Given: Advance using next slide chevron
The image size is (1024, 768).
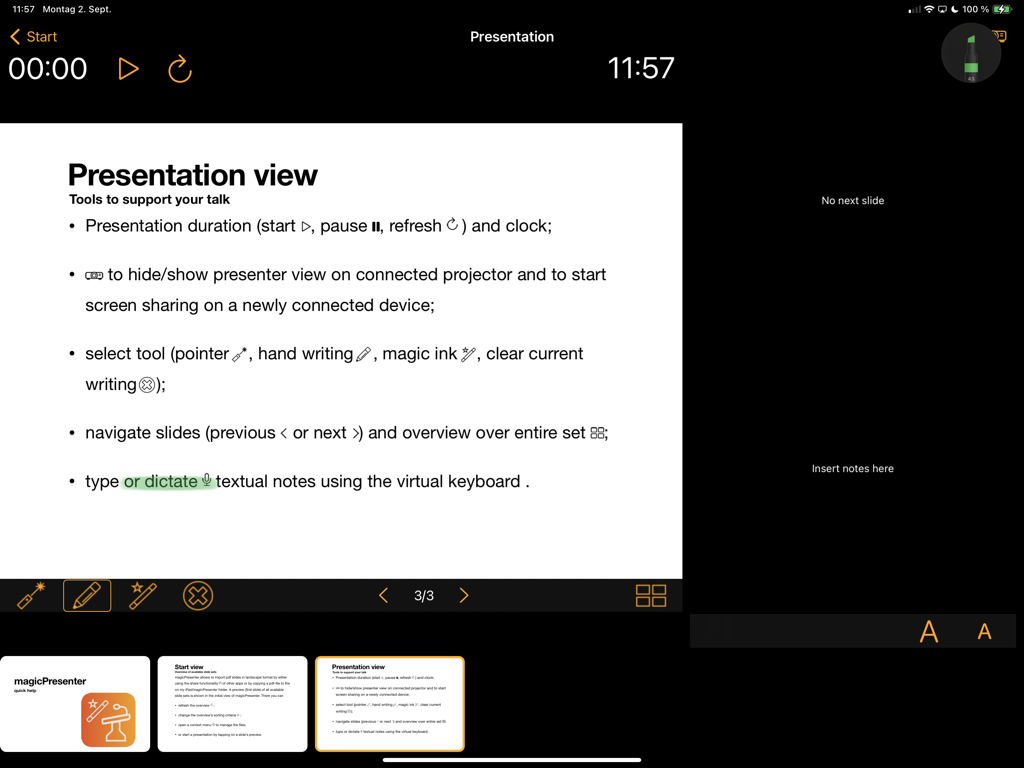Looking at the screenshot, I should [463, 595].
